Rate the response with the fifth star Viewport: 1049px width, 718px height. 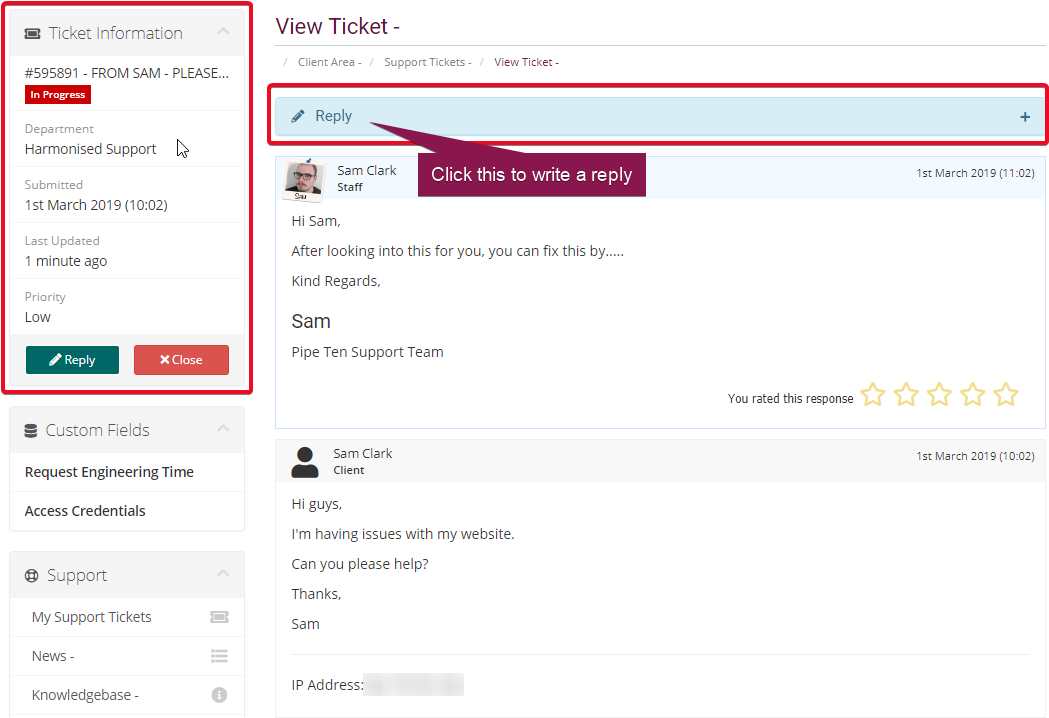click(1006, 395)
